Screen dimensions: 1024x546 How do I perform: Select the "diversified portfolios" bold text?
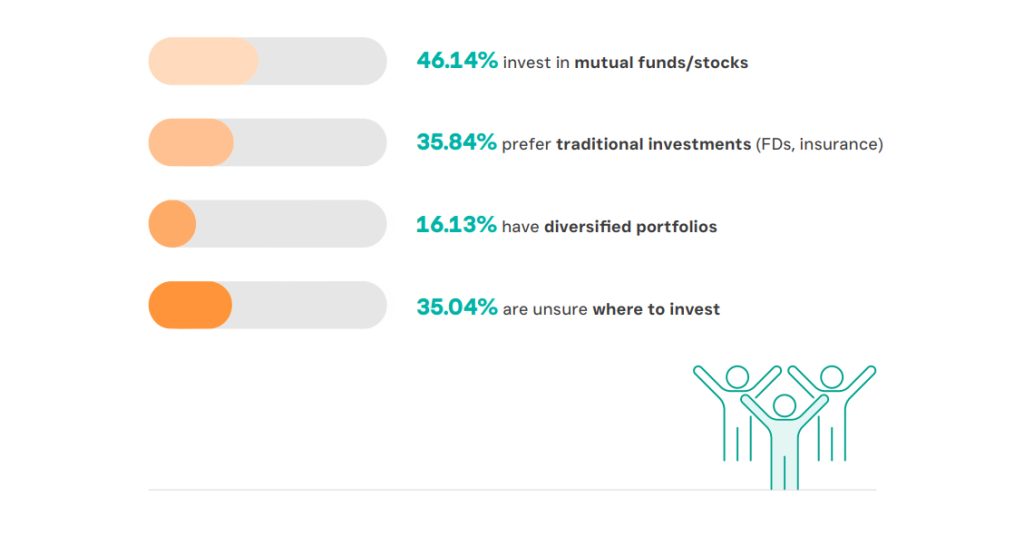(x=630, y=227)
